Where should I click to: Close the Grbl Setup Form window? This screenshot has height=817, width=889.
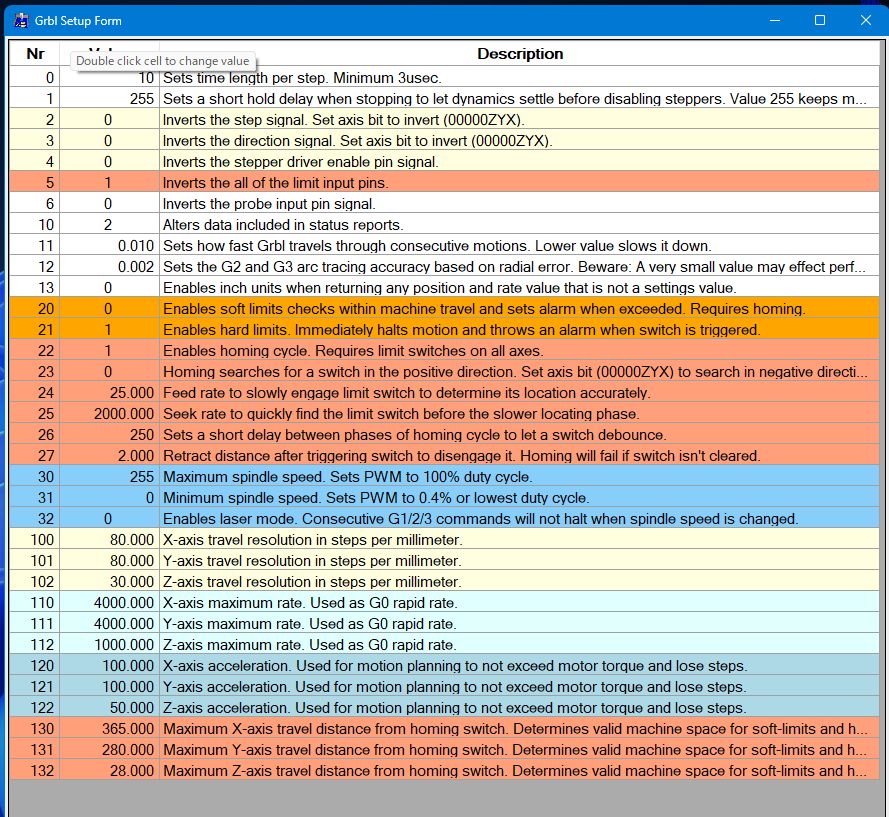(x=865, y=20)
